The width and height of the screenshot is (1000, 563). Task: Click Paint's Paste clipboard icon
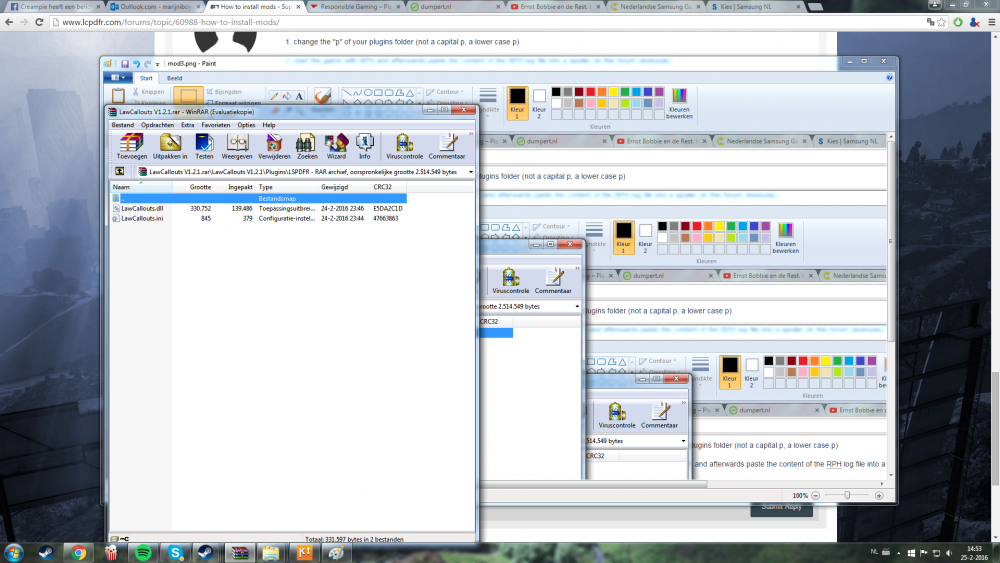tap(118, 96)
